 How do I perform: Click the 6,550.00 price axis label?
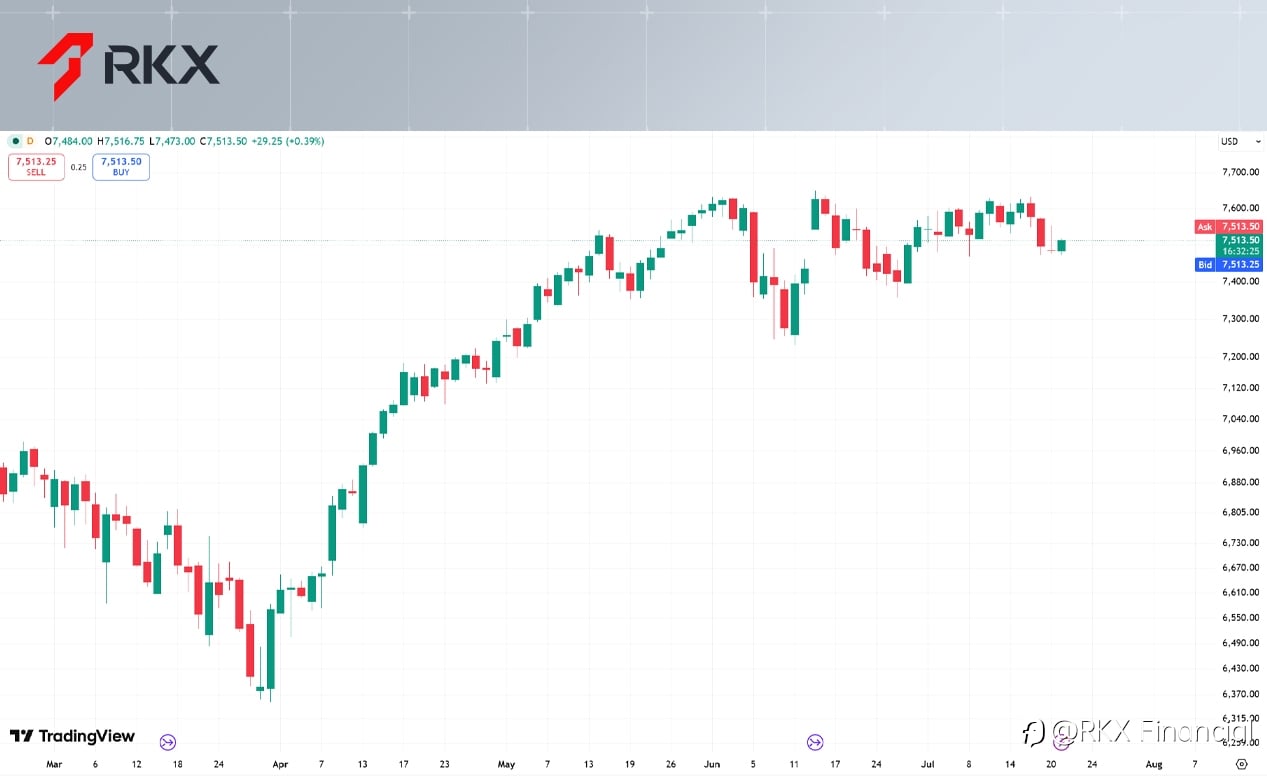point(1240,618)
